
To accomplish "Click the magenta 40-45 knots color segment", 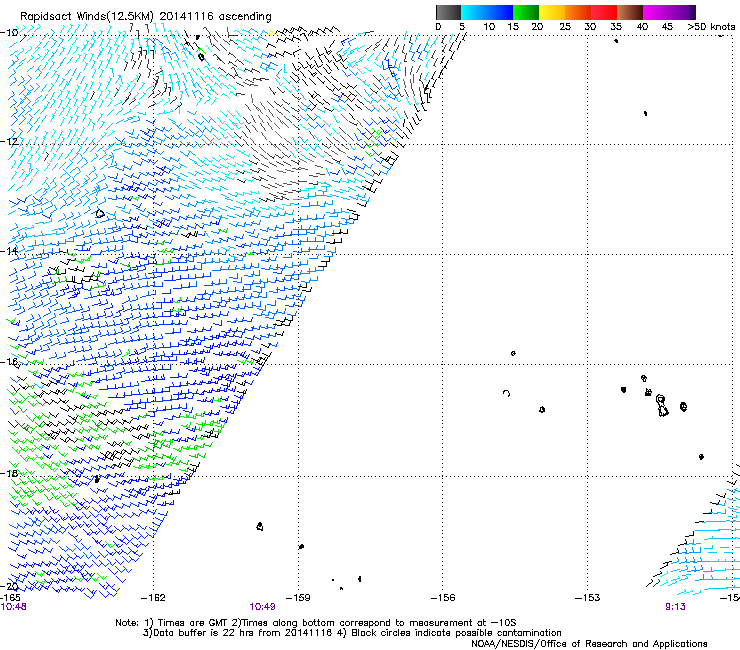I will coord(656,12).
